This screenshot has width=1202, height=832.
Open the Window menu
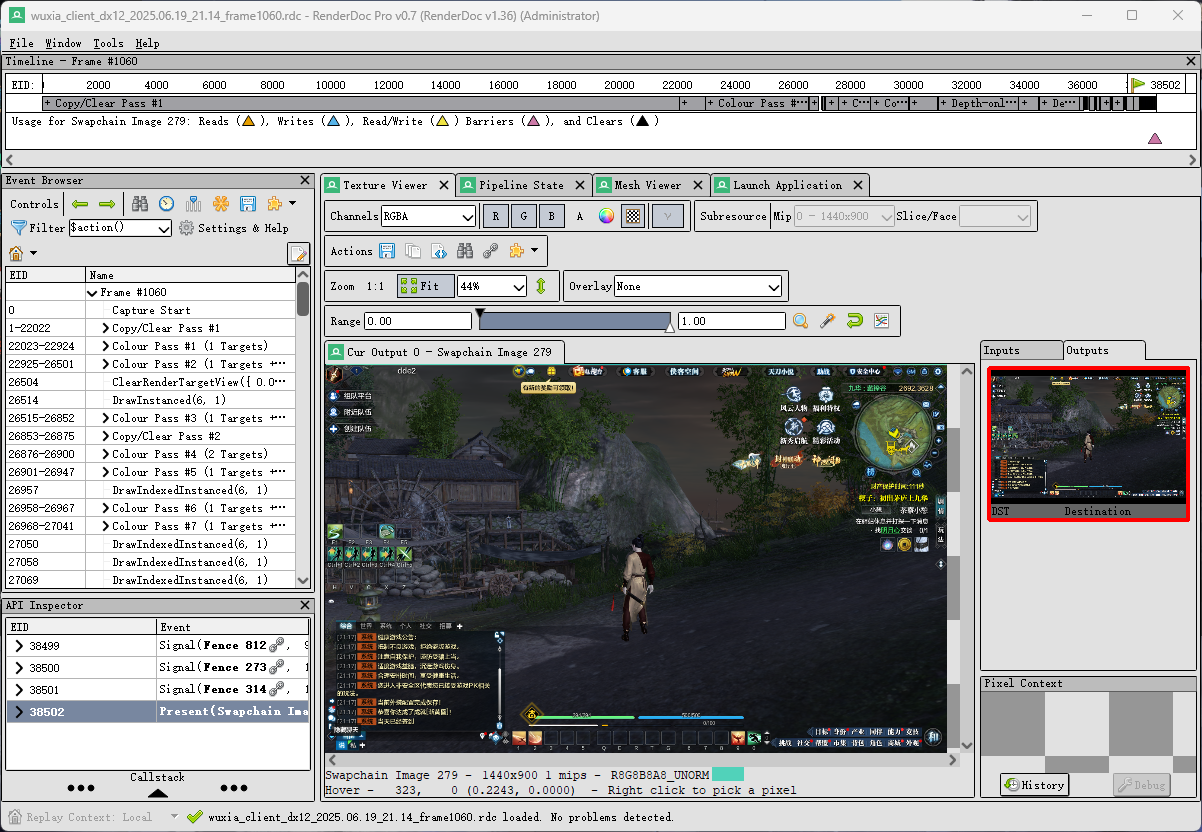[63, 43]
